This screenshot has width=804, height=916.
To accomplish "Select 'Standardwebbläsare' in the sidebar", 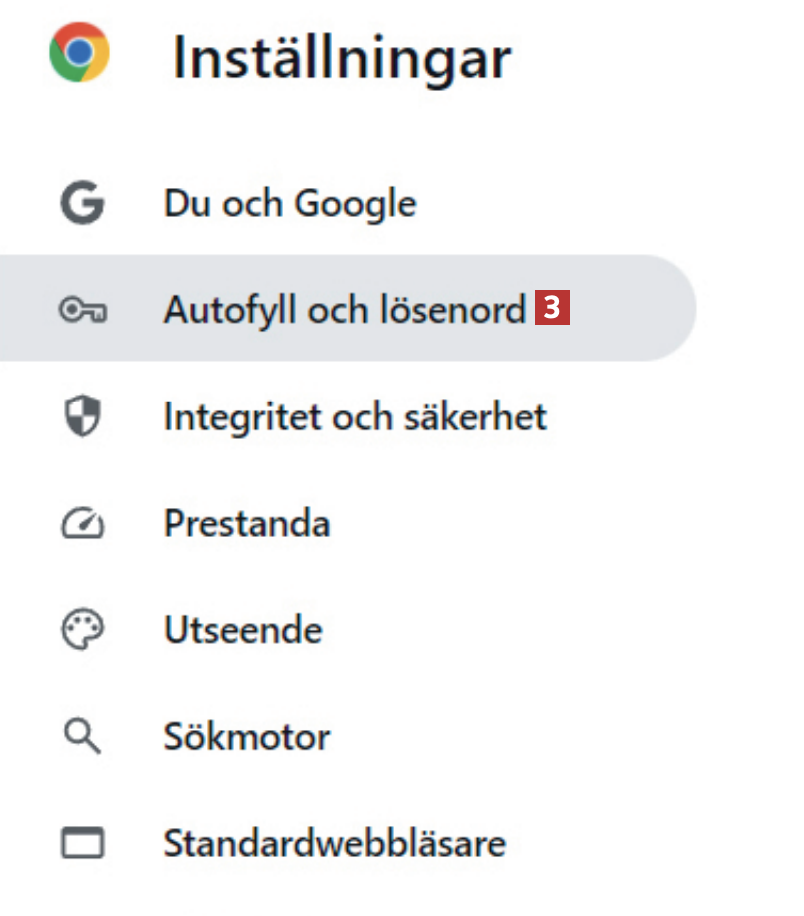I will (334, 844).
